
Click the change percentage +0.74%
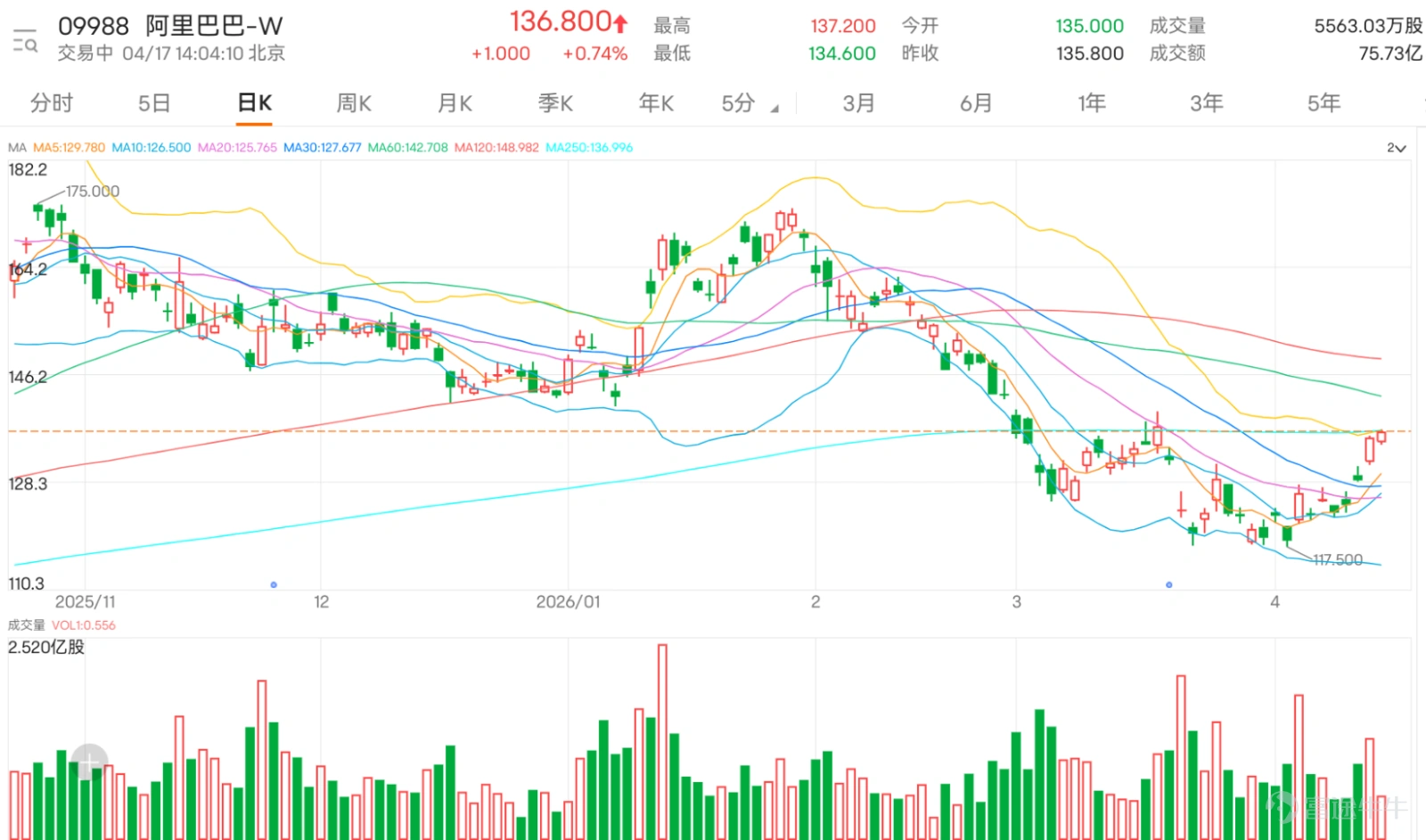(x=595, y=53)
